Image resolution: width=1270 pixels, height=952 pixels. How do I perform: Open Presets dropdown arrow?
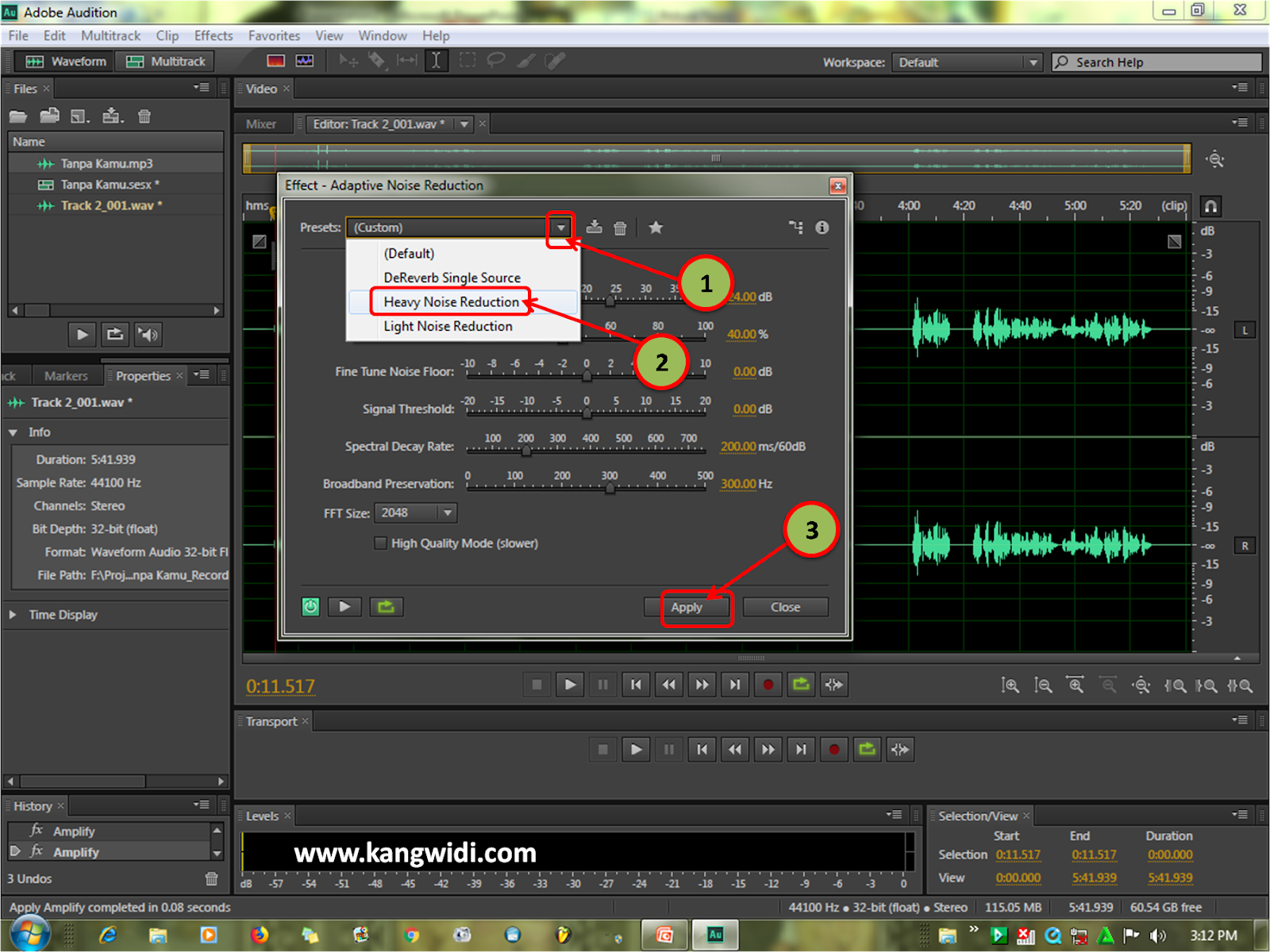coord(561,228)
